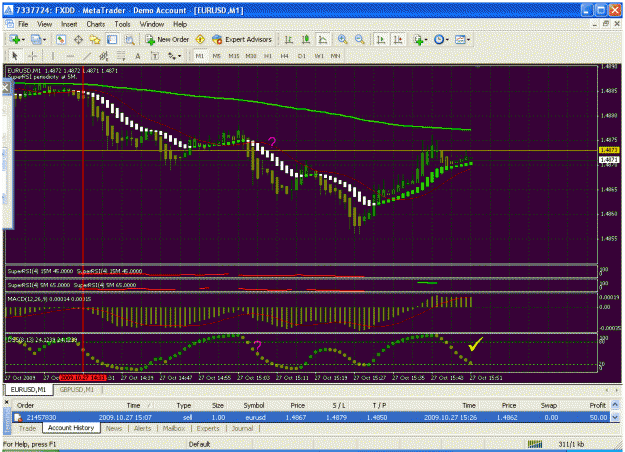Open the Alerts terminal tab
Image resolution: width=625 pixels, height=452 pixels.
click(x=142, y=428)
